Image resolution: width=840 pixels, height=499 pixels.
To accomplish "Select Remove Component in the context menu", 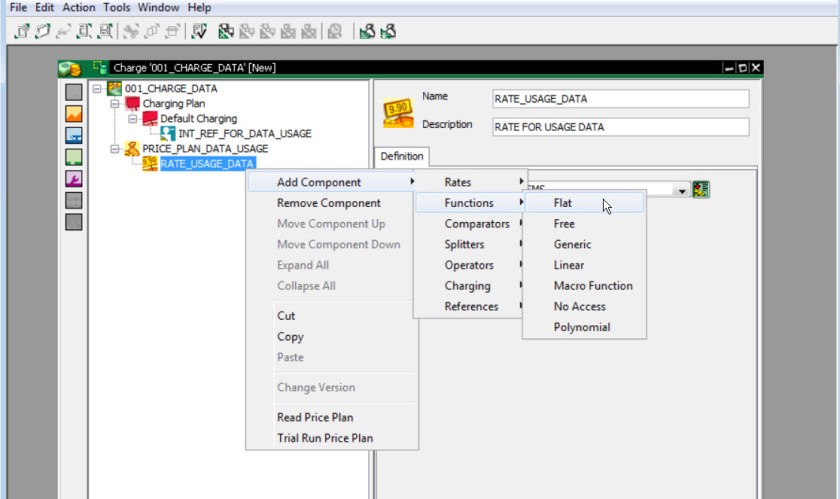I will click(328, 203).
